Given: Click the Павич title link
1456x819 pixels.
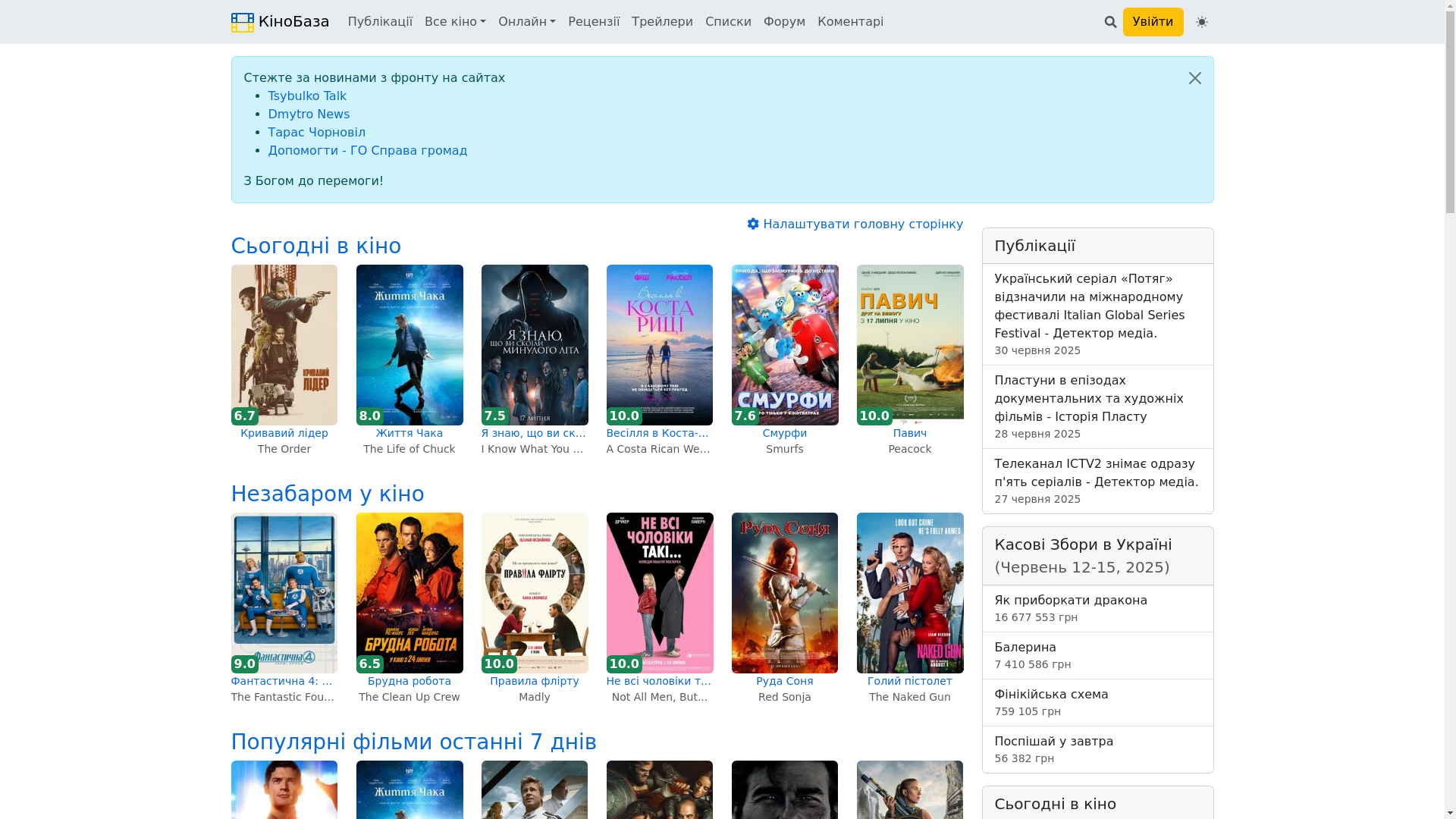Looking at the screenshot, I should pos(910,433).
